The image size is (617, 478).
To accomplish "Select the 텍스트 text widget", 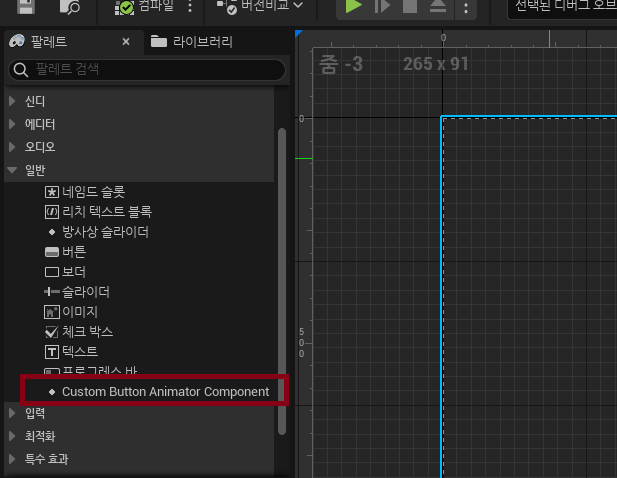I will (x=71, y=351).
